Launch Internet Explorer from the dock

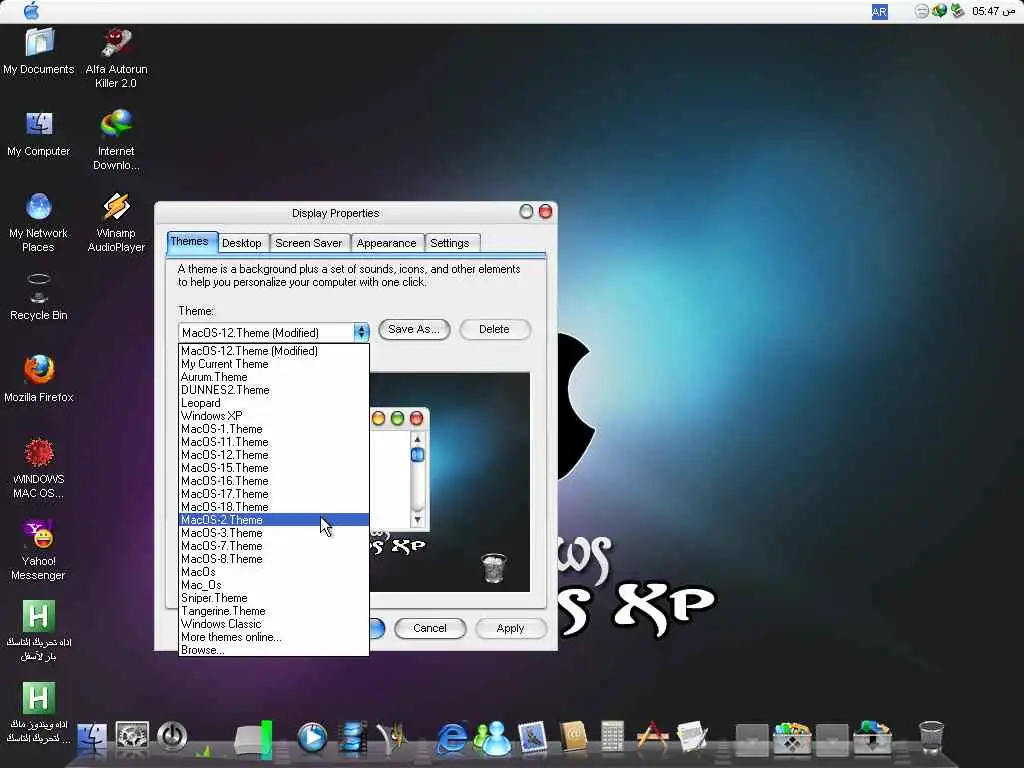pyautogui.click(x=451, y=739)
